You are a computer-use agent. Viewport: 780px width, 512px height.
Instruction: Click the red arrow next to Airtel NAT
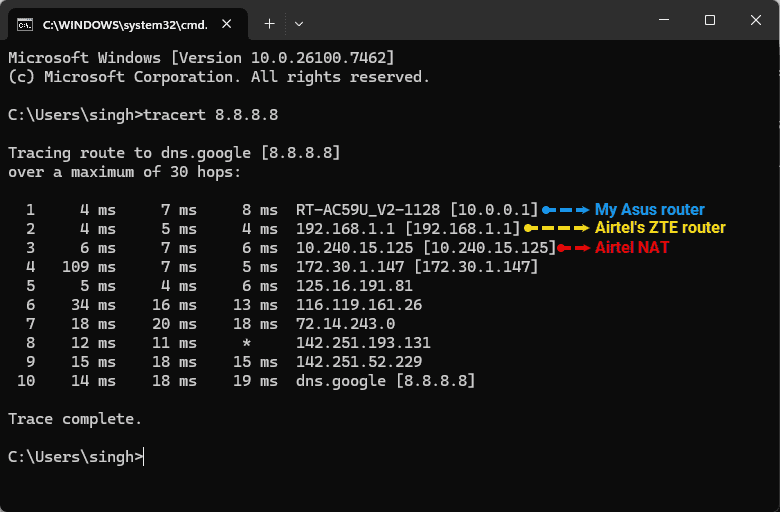point(574,247)
